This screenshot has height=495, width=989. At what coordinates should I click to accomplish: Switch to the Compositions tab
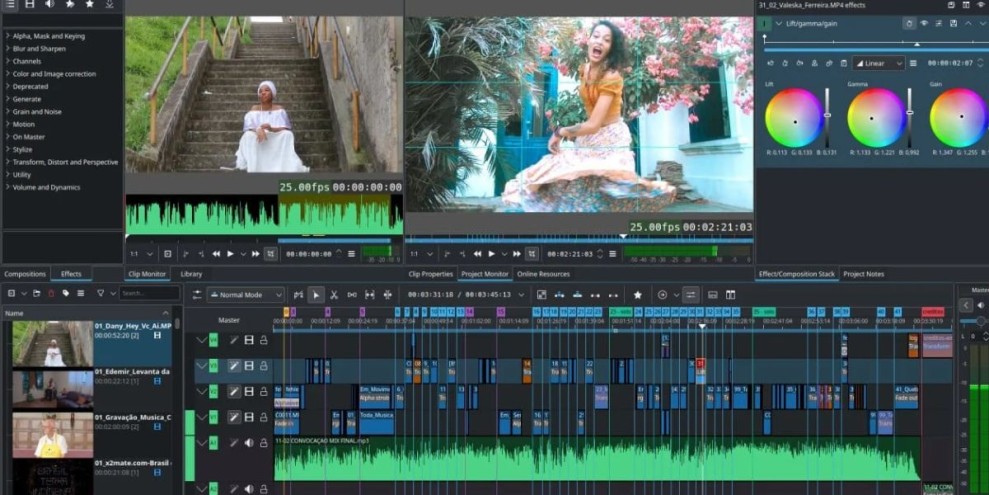pos(25,274)
